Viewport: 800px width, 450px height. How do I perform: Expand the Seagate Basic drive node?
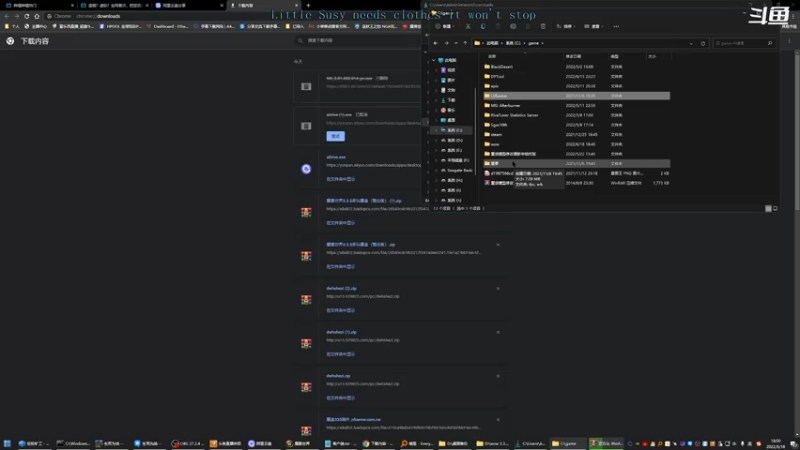[x=437, y=170]
